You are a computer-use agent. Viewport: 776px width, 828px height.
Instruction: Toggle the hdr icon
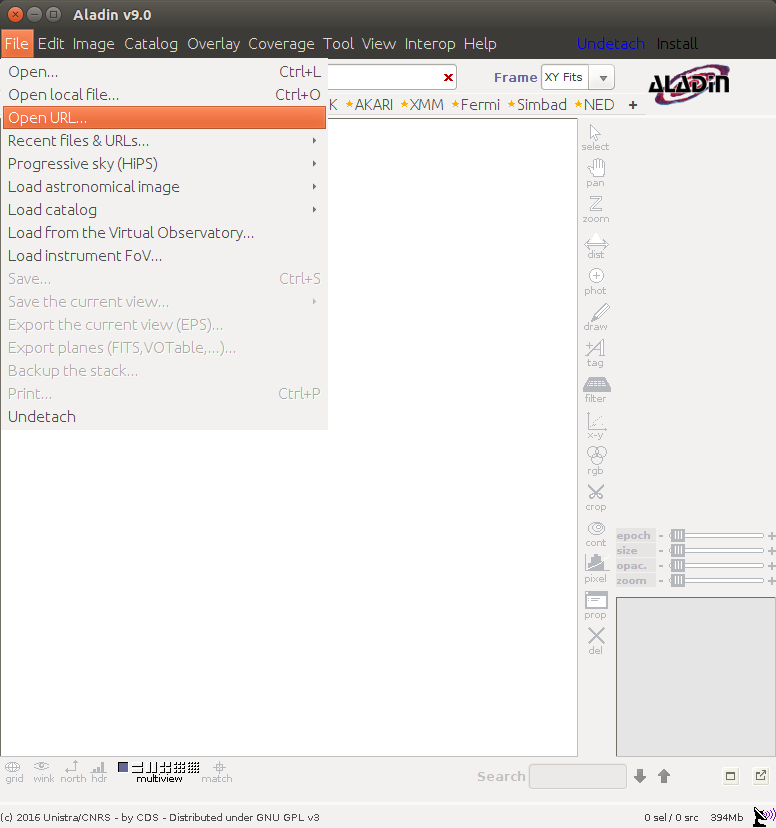[99, 771]
